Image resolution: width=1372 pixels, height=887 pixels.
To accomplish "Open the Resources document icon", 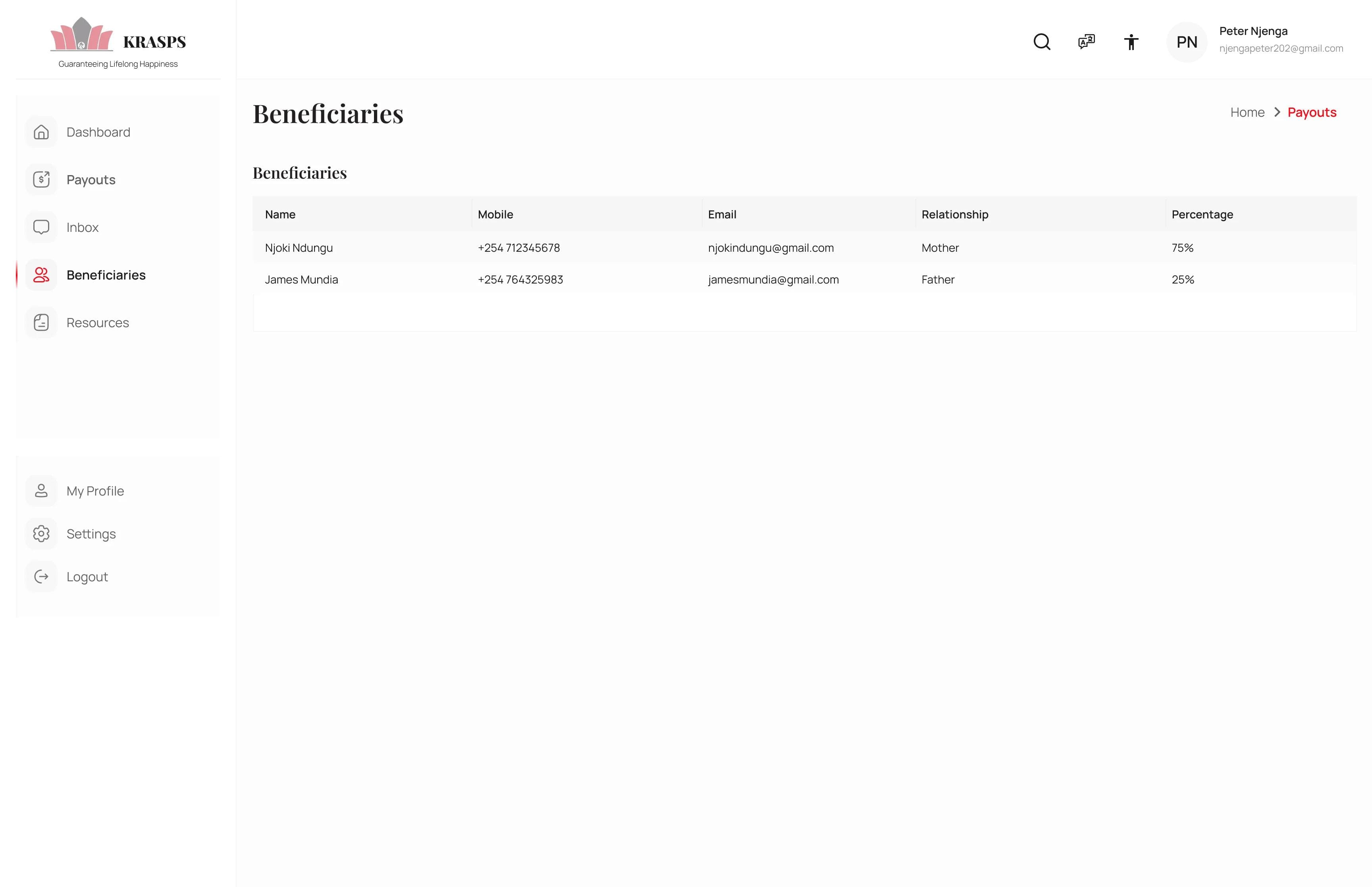I will (41, 322).
